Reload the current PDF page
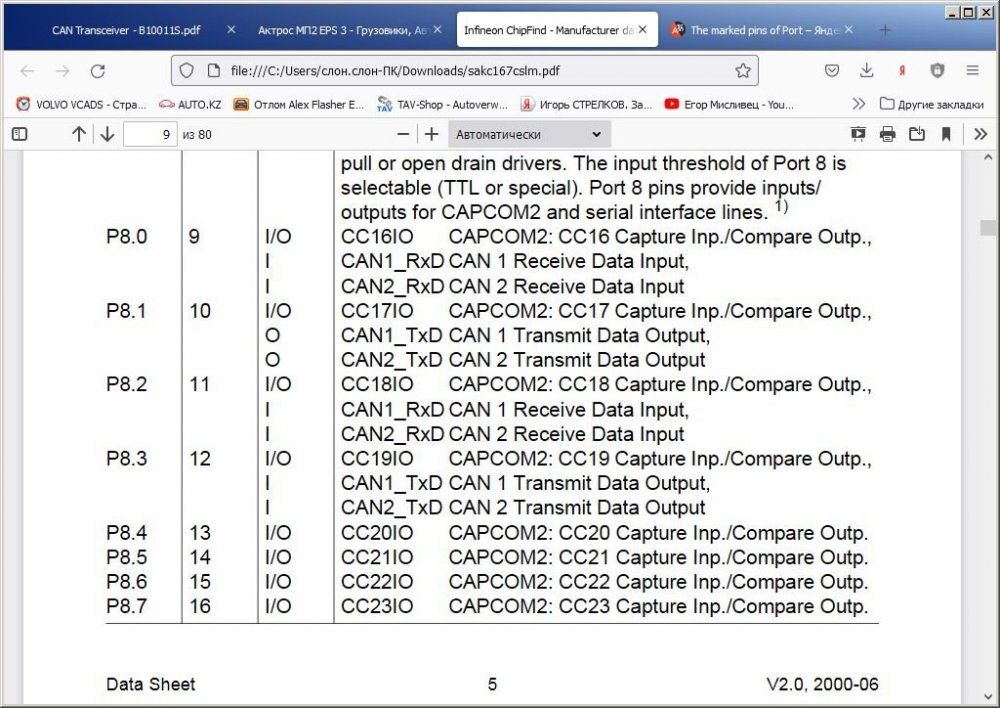This screenshot has width=1000, height=708. coord(98,71)
